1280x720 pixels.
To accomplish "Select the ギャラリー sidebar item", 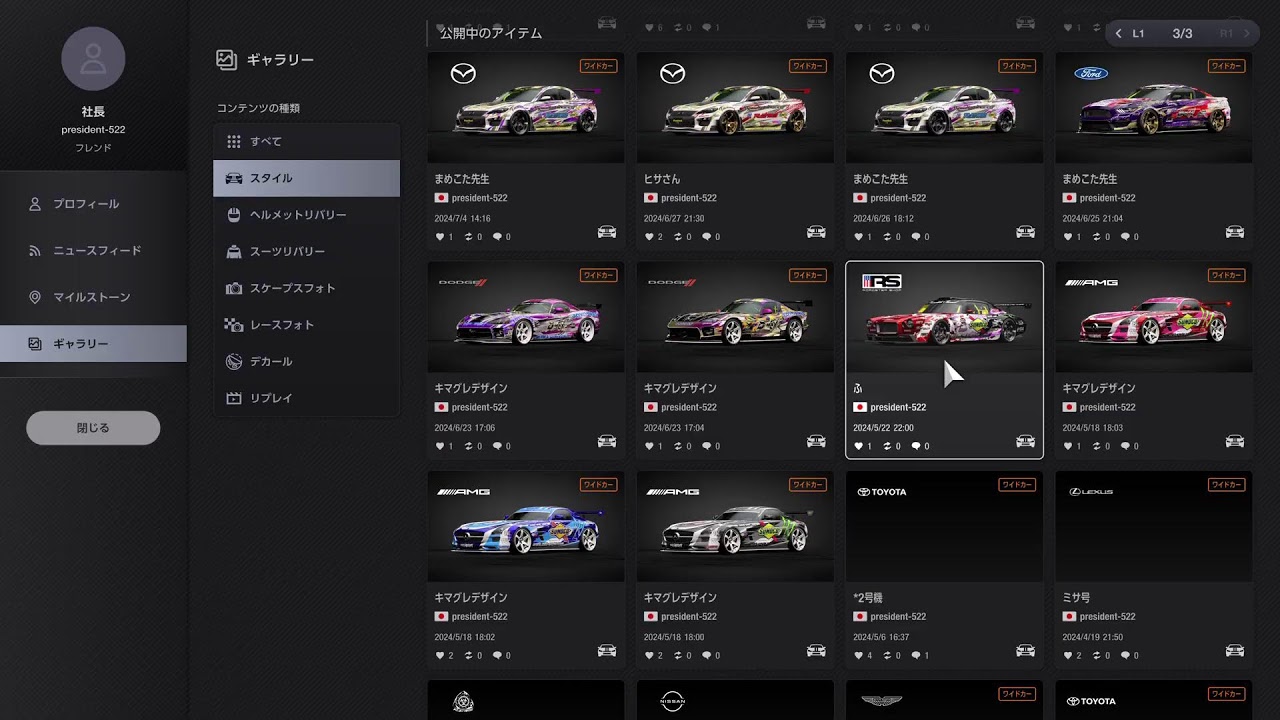I will (x=93, y=344).
